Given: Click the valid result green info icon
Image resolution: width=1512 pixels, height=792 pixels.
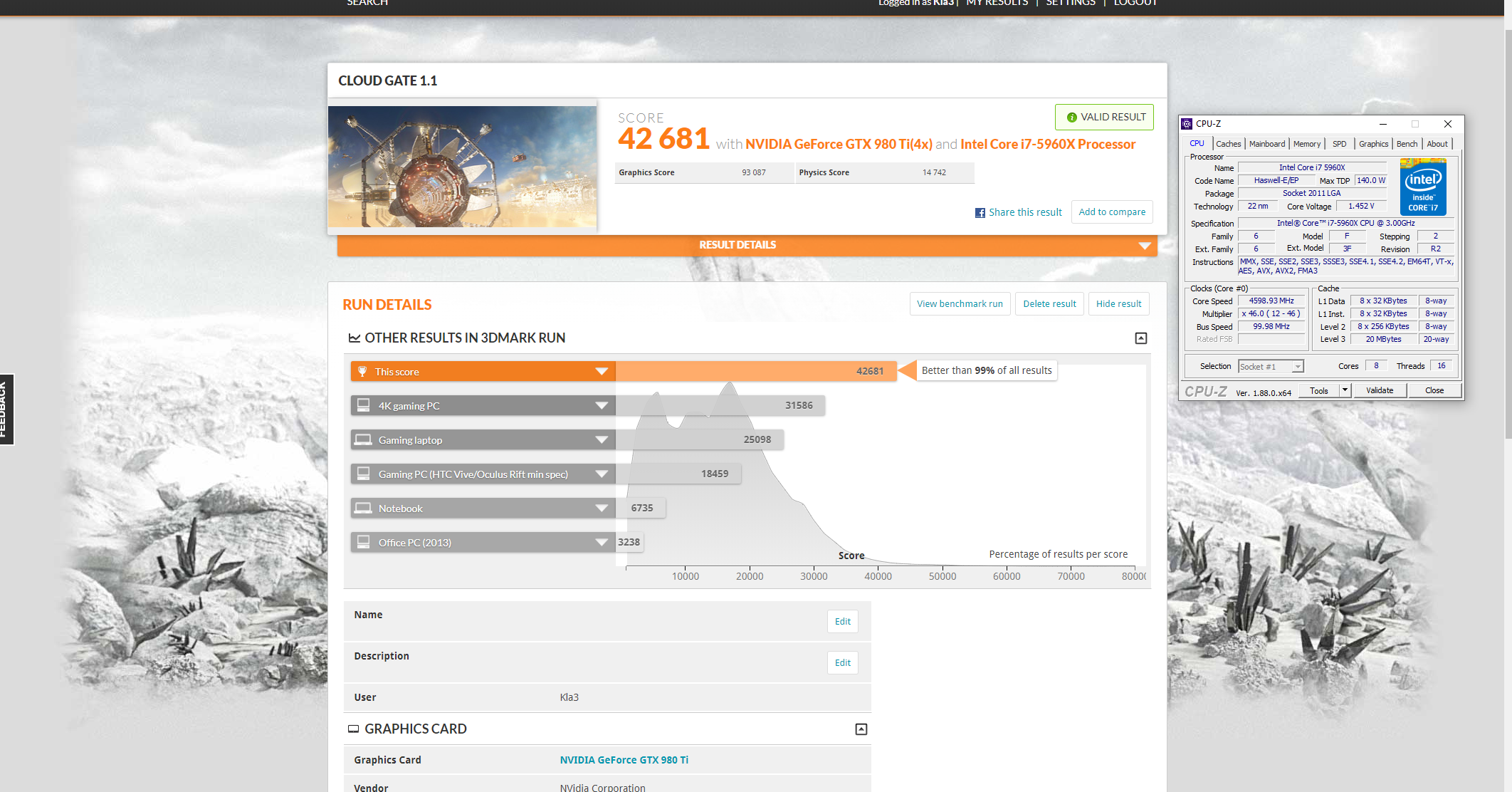Looking at the screenshot, I should pos(1071,118).
